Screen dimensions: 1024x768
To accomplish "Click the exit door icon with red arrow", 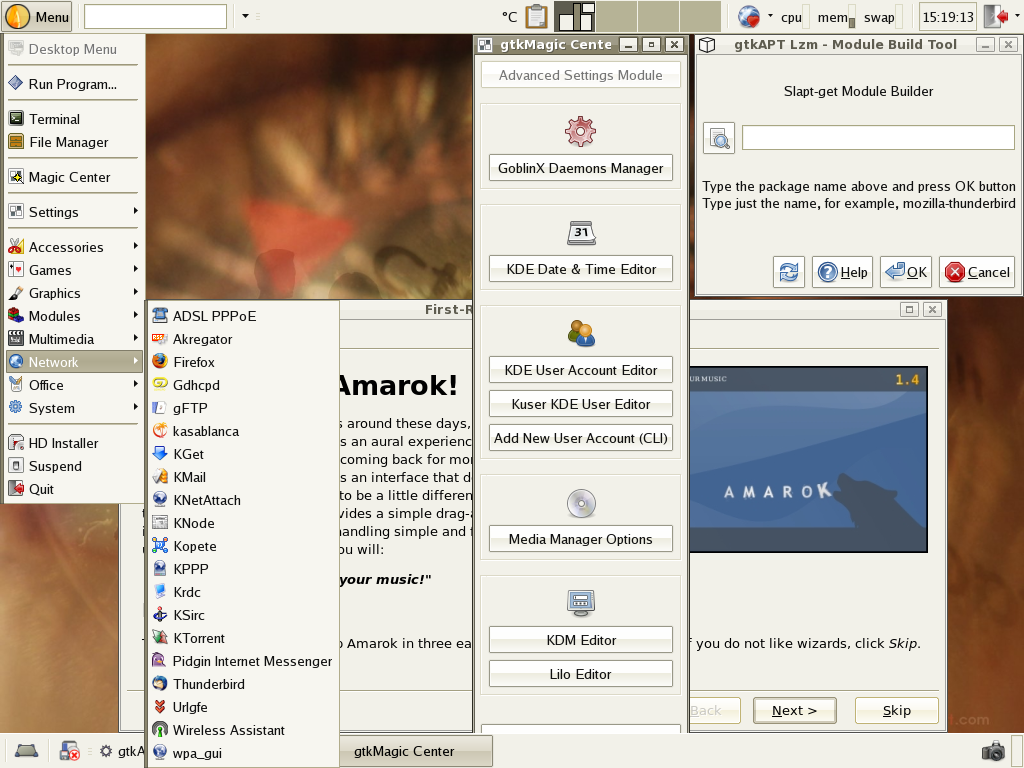I will tap(996, 16).
